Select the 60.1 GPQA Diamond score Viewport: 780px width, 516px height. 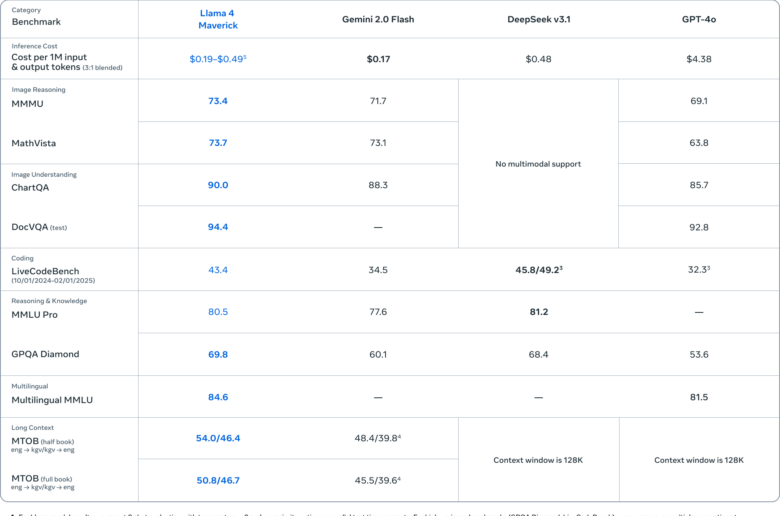click(378, 355)
